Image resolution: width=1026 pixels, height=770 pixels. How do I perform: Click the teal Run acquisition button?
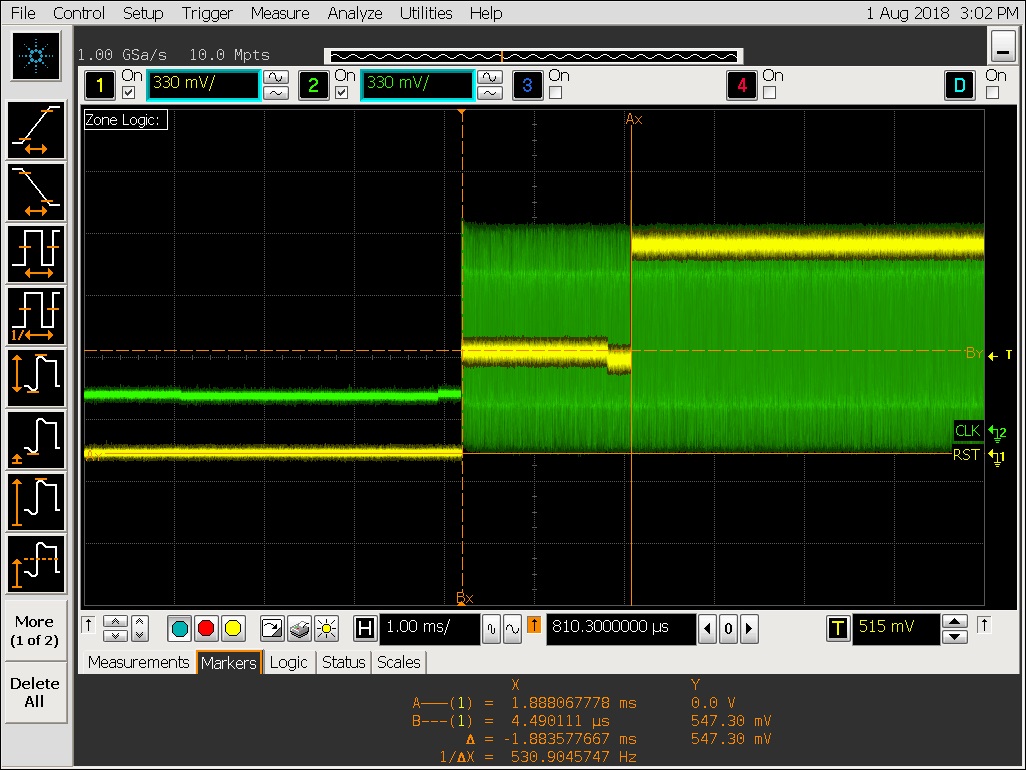180,629
